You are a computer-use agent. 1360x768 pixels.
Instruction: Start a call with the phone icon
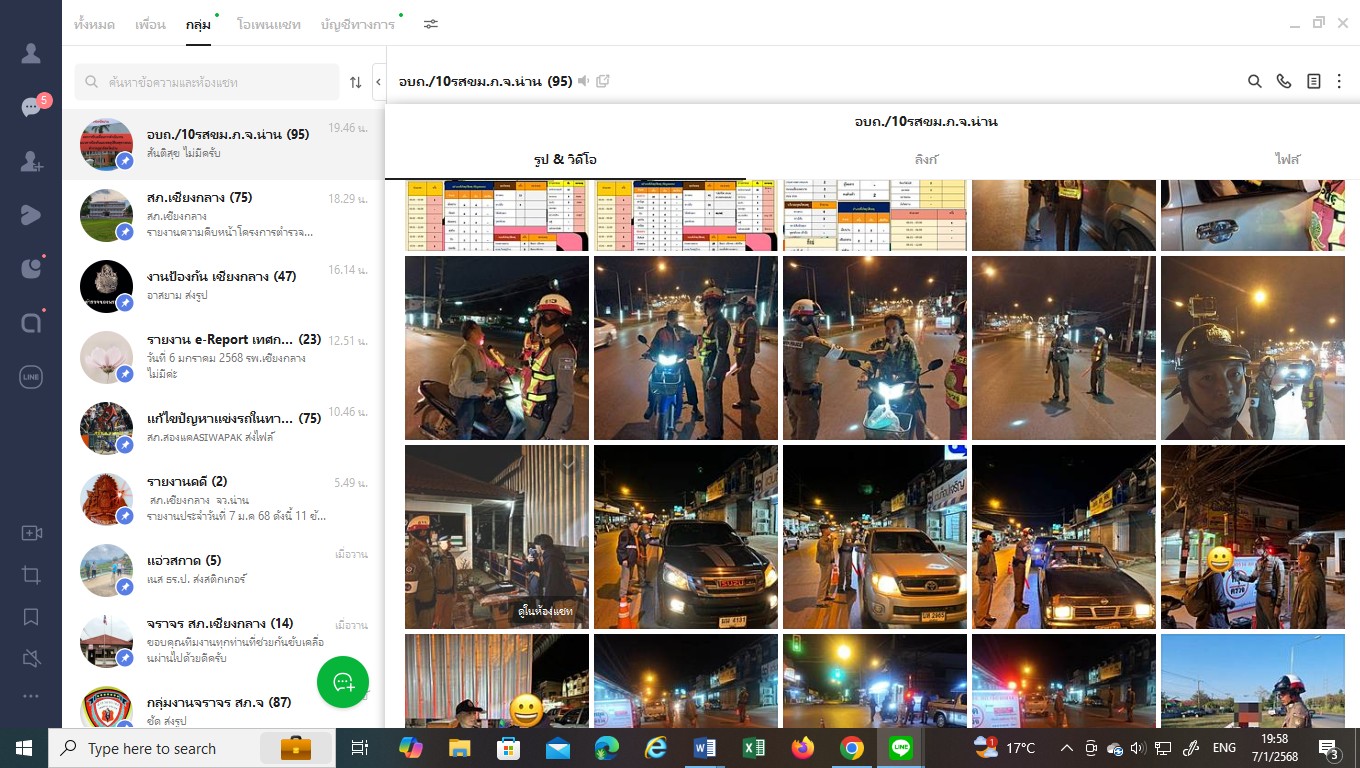[x=1284, y=81]
